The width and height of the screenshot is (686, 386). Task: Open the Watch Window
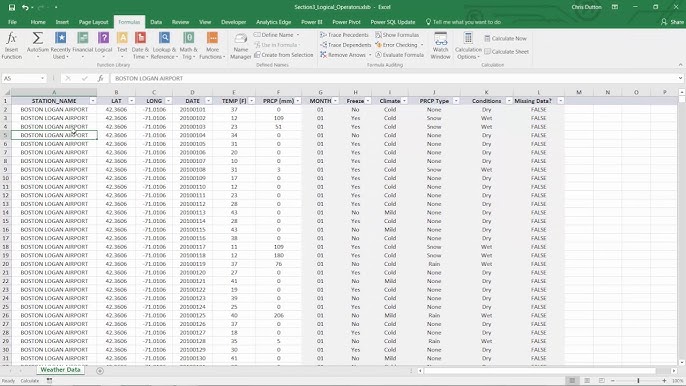pos(441,46)
